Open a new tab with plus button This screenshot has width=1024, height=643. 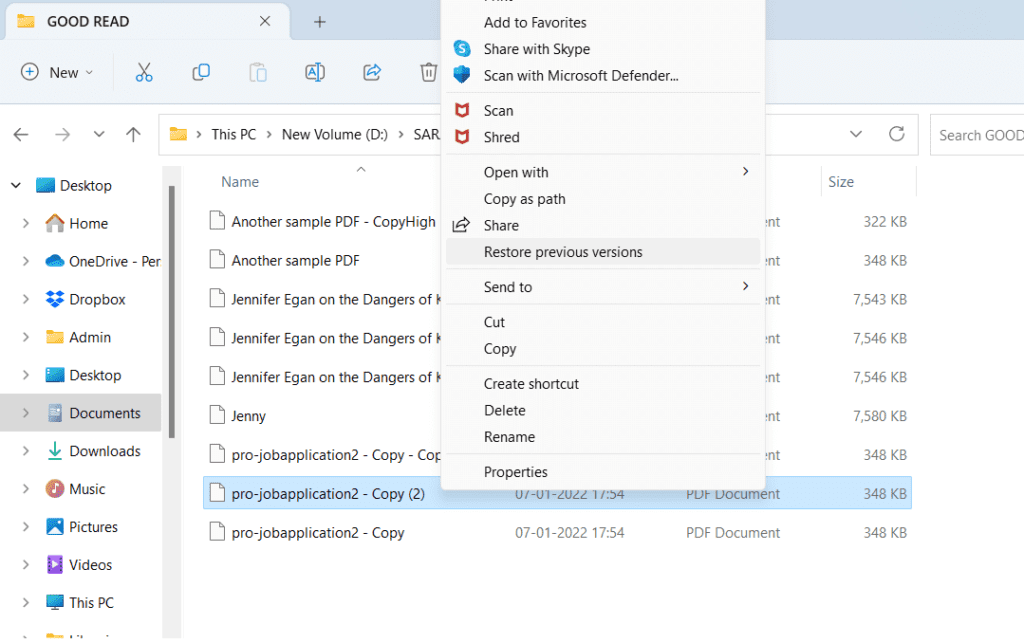(x=319, y=22)
